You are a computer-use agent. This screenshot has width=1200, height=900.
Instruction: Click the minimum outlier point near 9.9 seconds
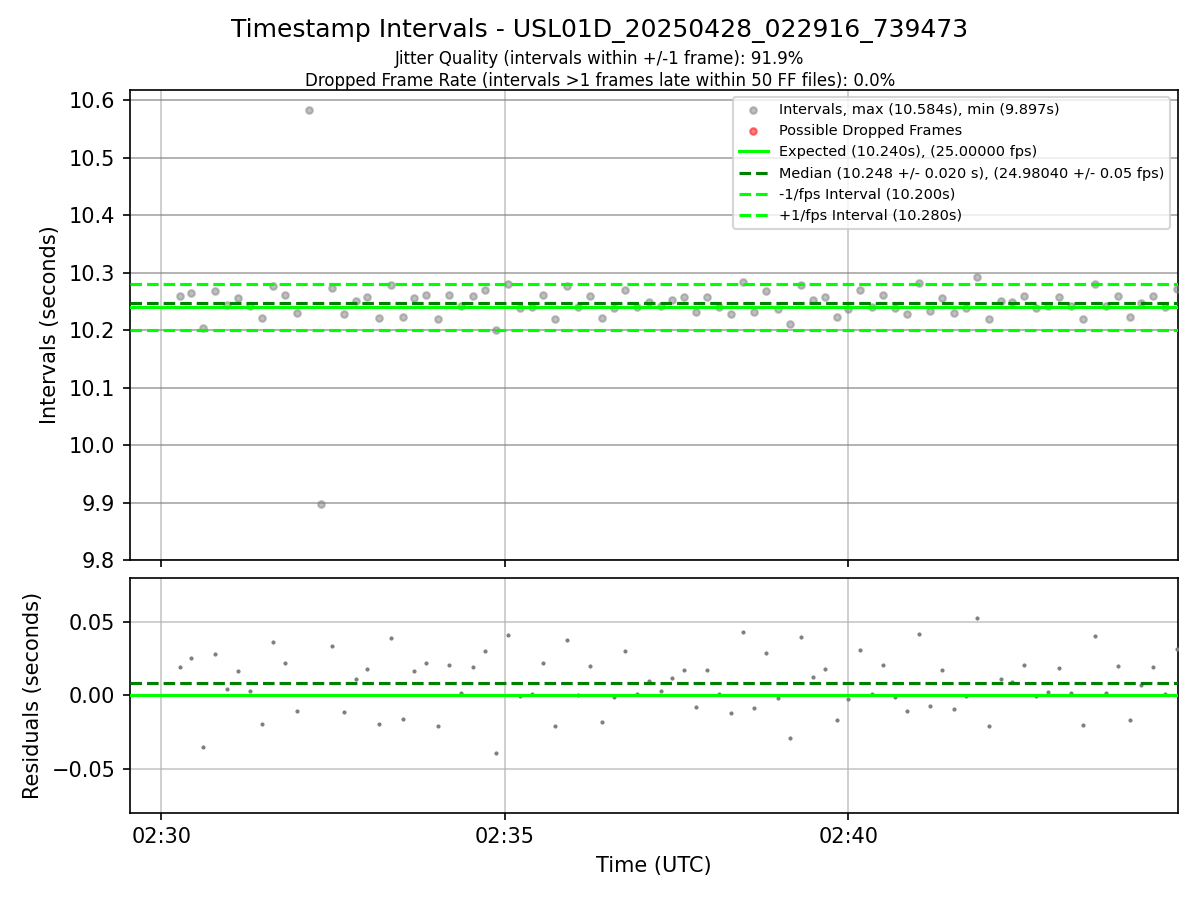(x=321, y=504)
